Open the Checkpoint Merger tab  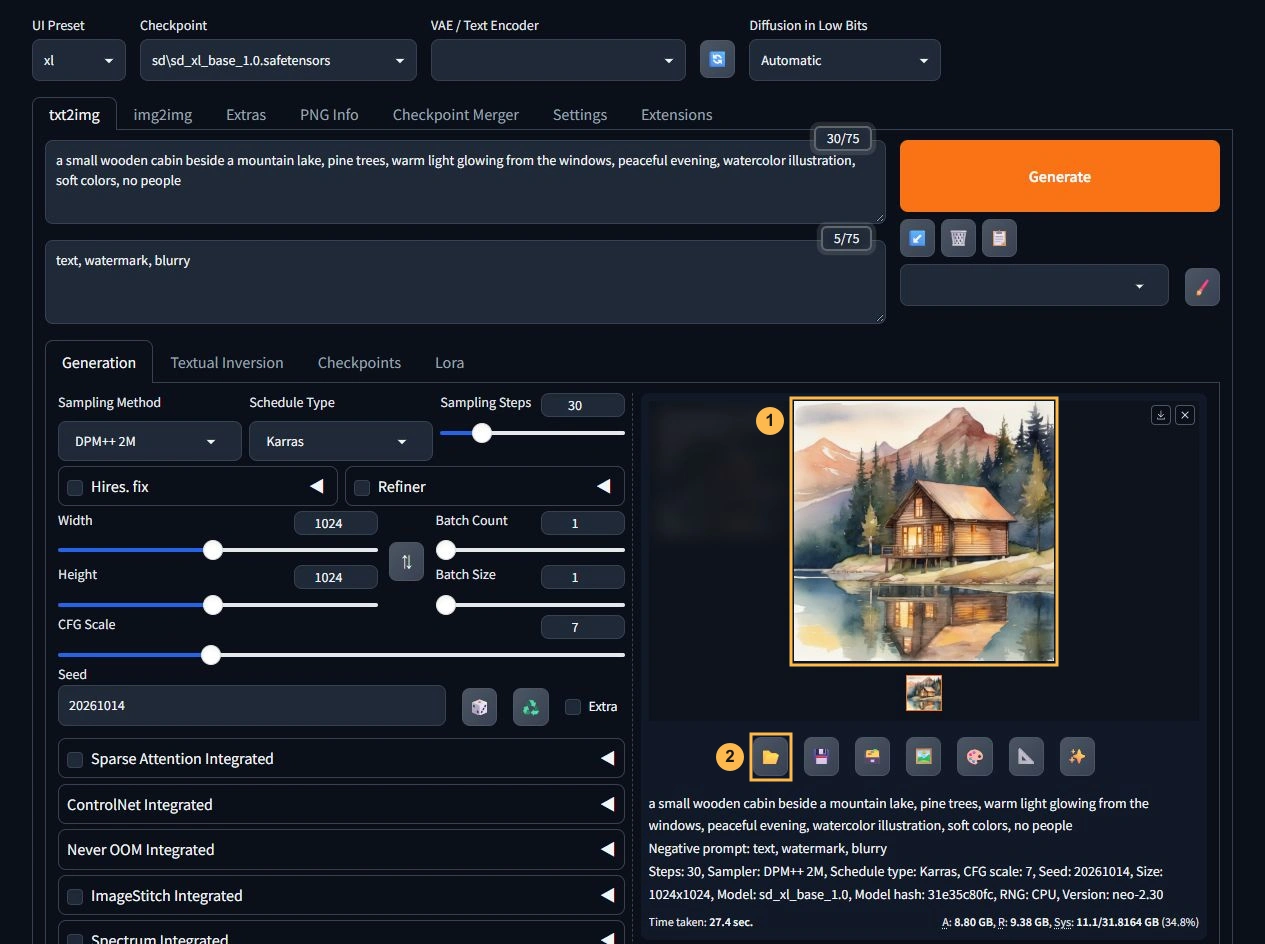click(x=456, y=115)
